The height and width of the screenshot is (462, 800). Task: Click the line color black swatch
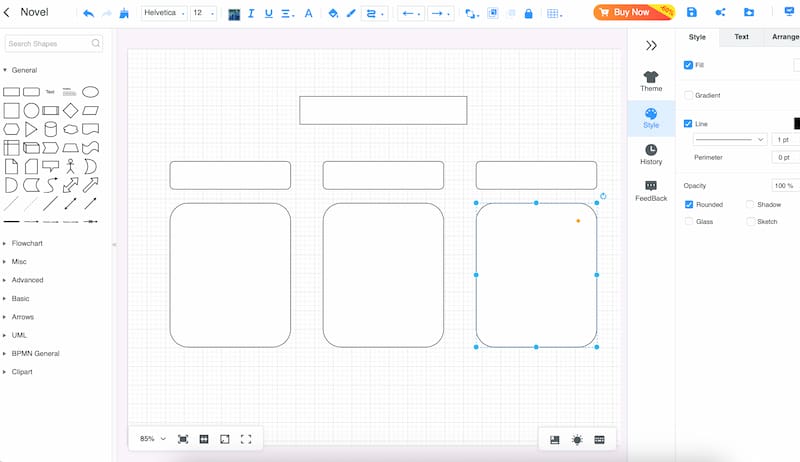(x=797, y=123)
